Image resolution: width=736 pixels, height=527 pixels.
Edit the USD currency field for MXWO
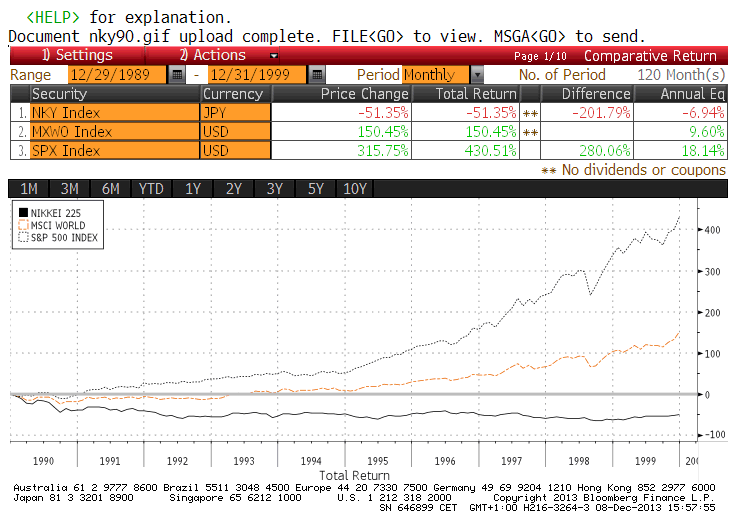point(236,132)
